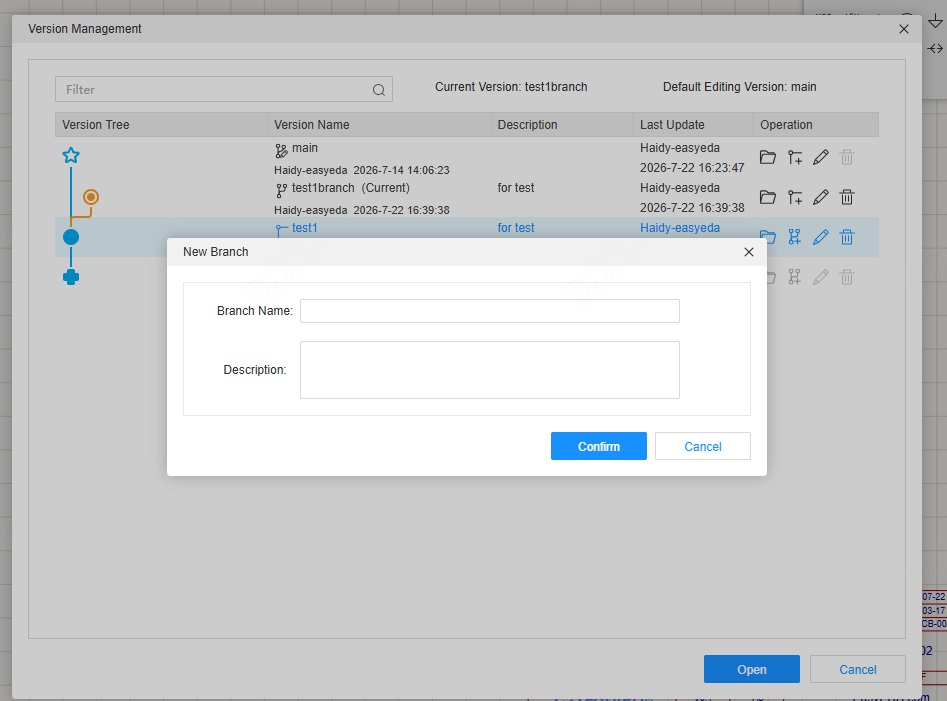This screenshot has height=701, width=947.
Task: Click '2026-7-22 16:23:47' last update of main
Action: click(x=692, y=168)
